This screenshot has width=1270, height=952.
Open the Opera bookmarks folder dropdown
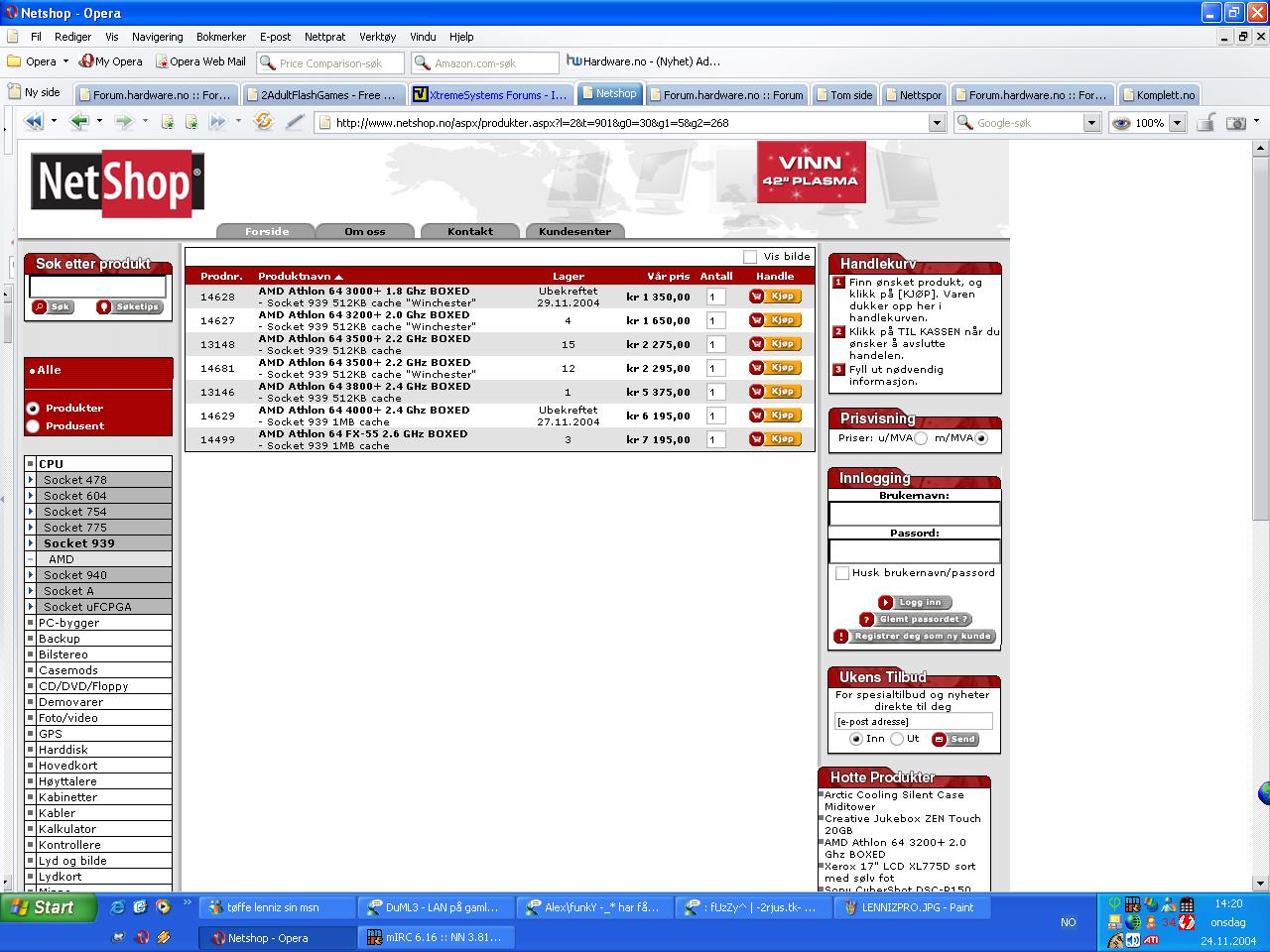[65, 61]
